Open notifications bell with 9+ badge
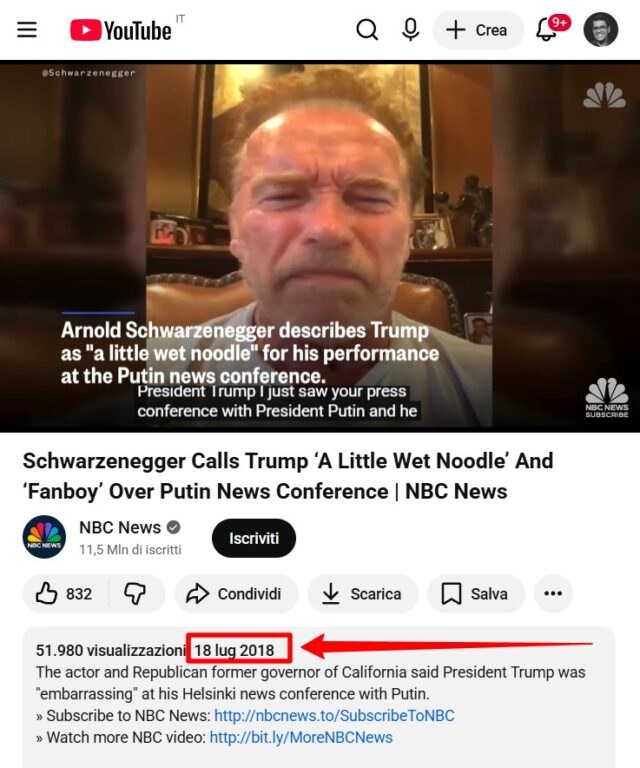 [550, 30]
